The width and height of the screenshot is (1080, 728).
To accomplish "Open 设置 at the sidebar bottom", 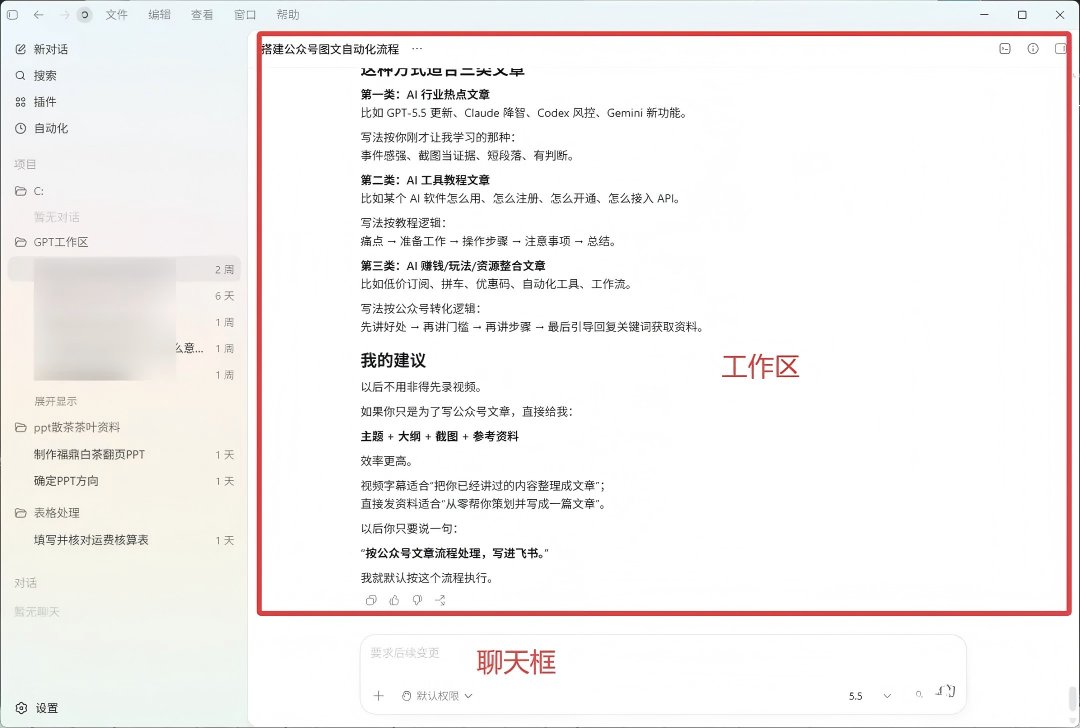I will click(x=37, y=708).
